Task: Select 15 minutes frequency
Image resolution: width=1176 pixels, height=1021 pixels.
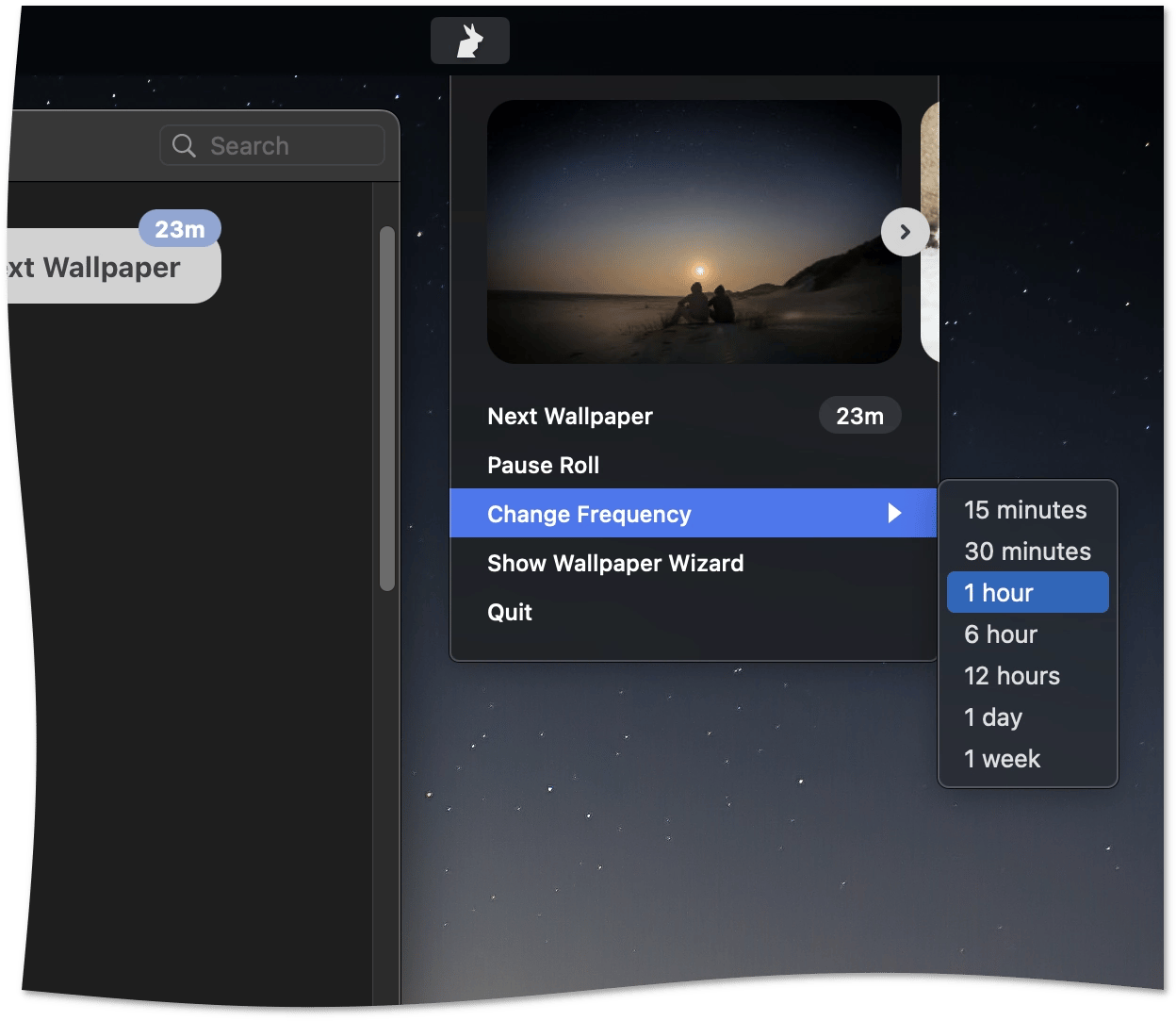Action: pos(1025,510)
